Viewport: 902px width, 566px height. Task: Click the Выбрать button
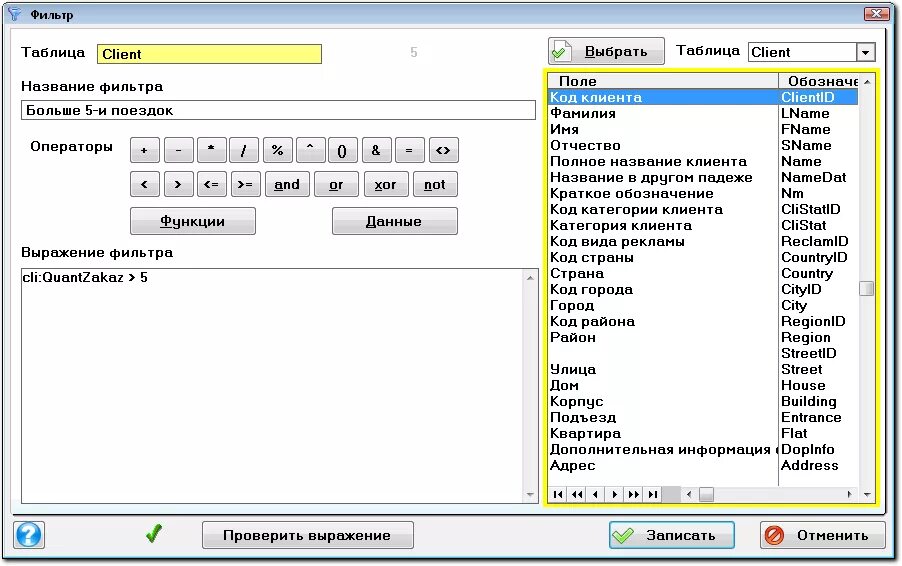pos(606,52)
